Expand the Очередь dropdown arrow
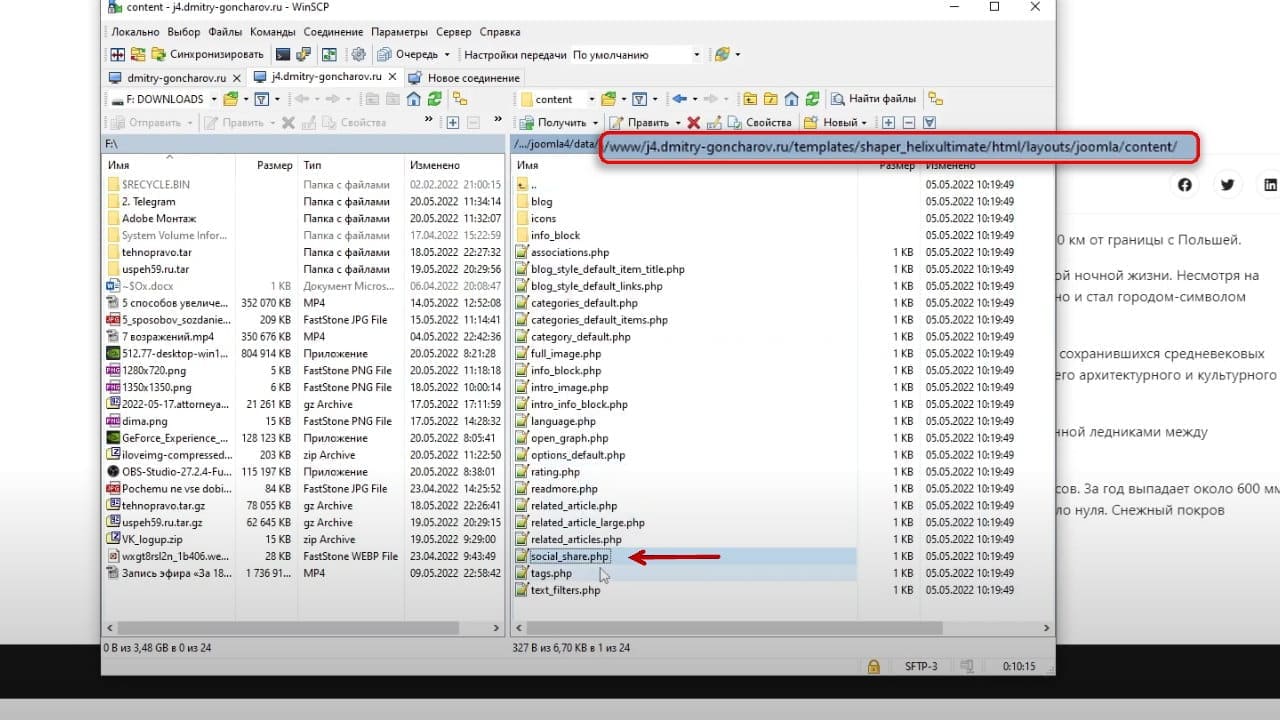1280x720 pixels. [x=447, y=54]
